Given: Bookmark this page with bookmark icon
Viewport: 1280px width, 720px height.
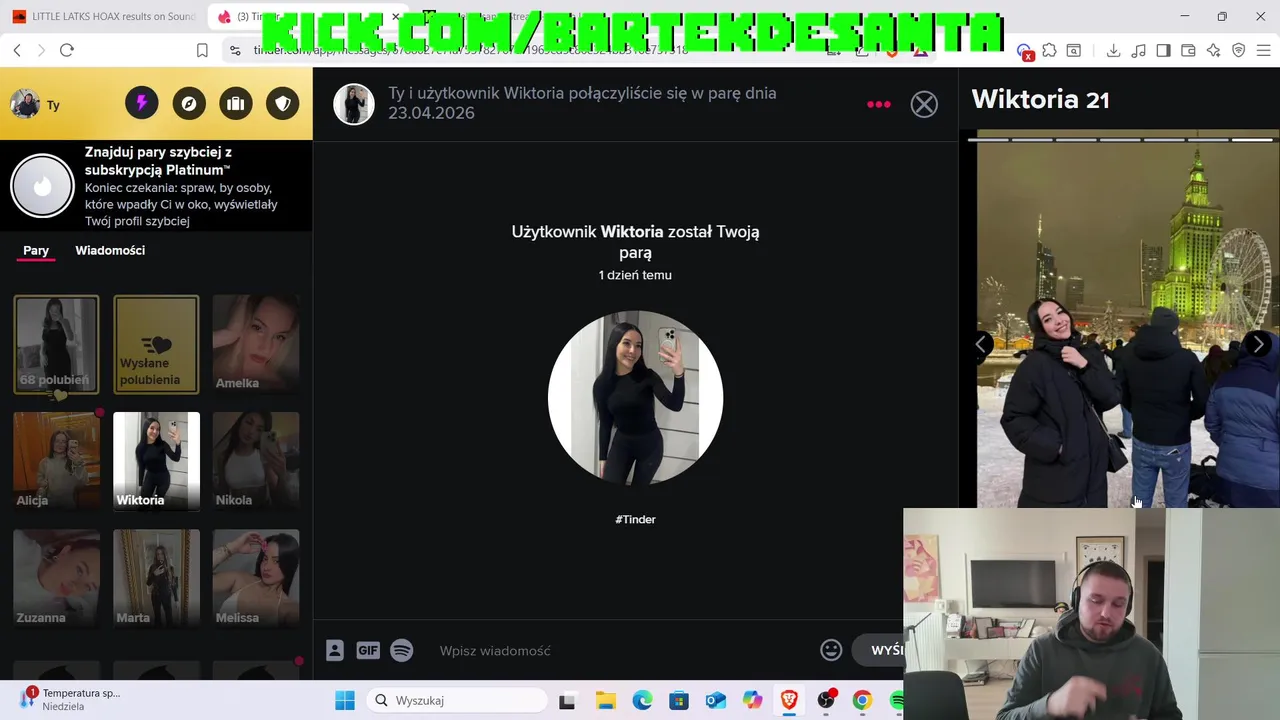Looking at the screenshot, I should click(202, 50).
